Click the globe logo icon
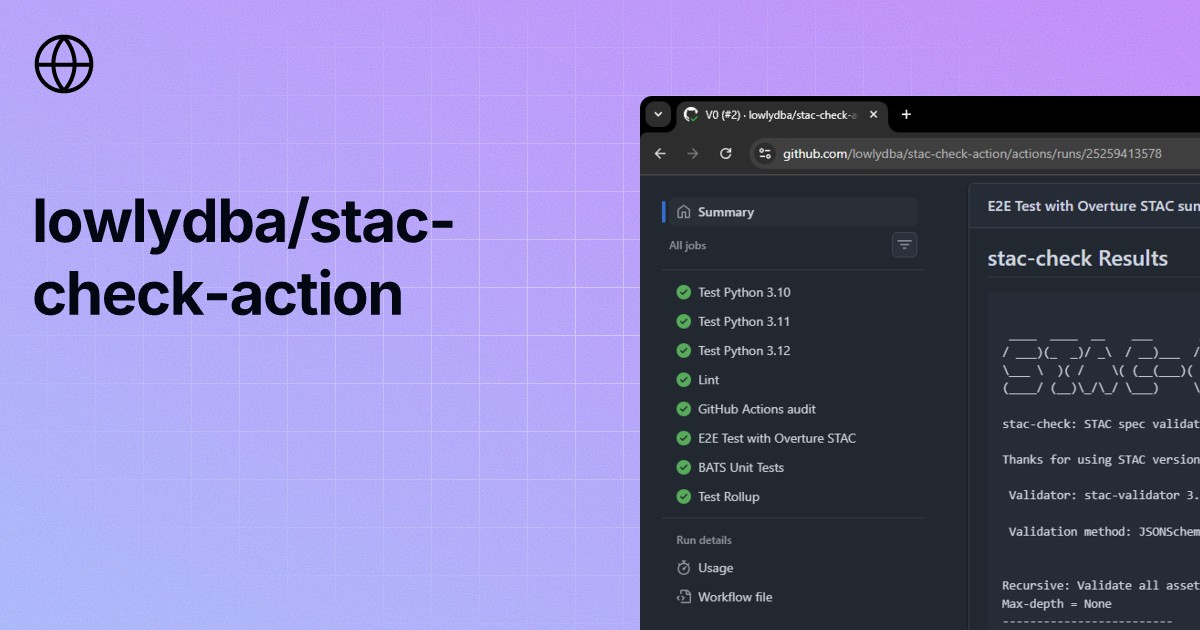 click(64, 64)
